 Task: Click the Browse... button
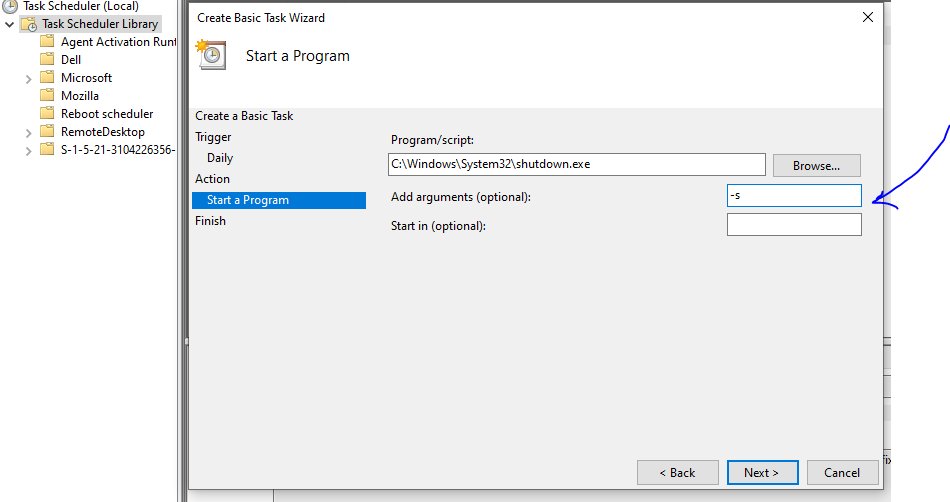816,165
